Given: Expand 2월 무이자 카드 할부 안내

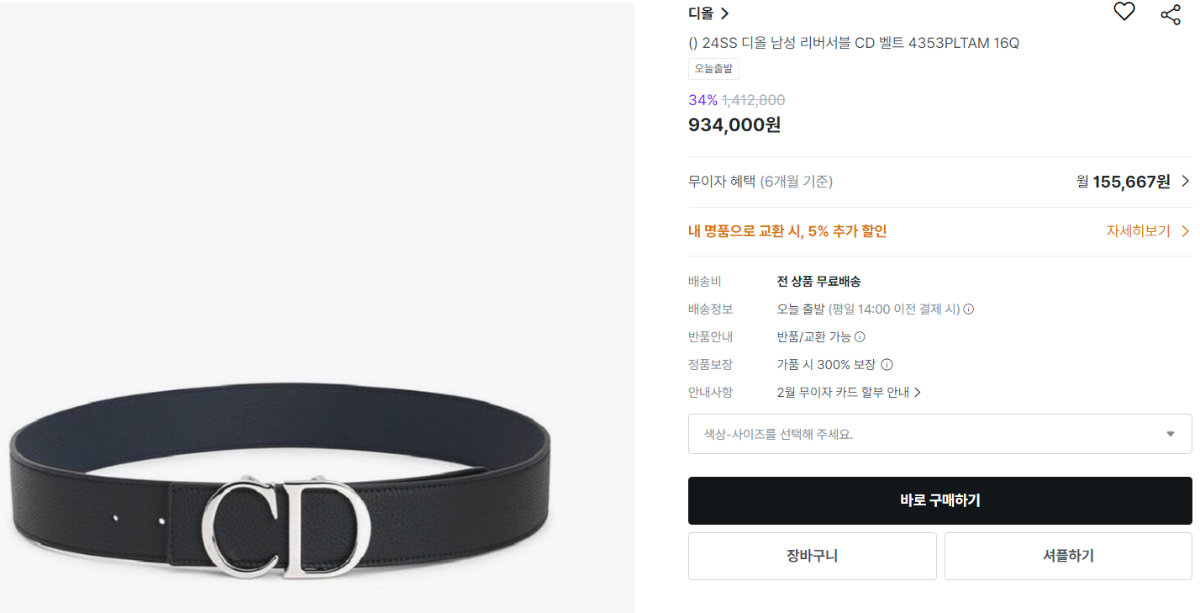Looking at the screenshot, I should (x=849, y=393).
